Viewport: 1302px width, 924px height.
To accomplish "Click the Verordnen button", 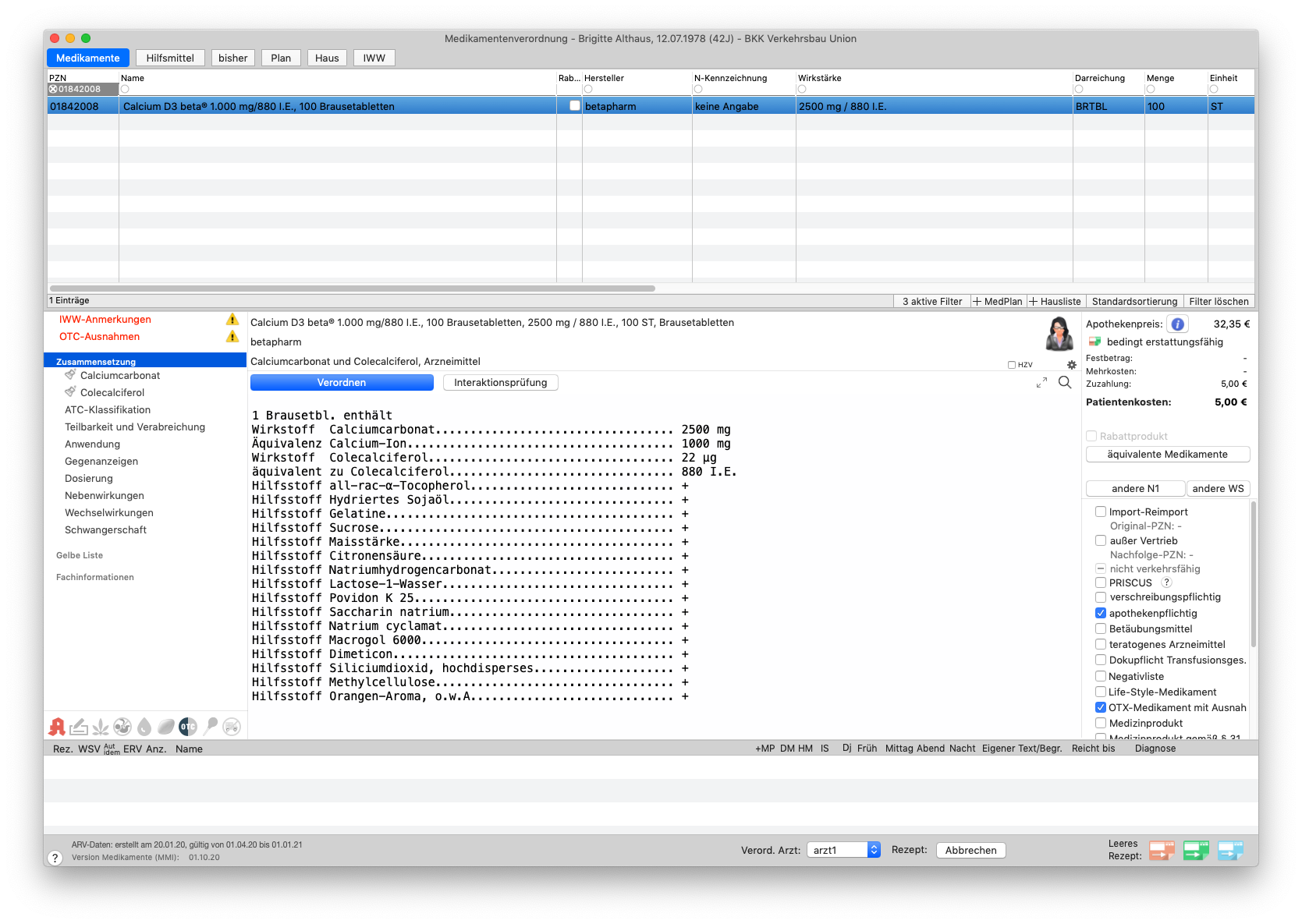I will (x=342, y=382).
